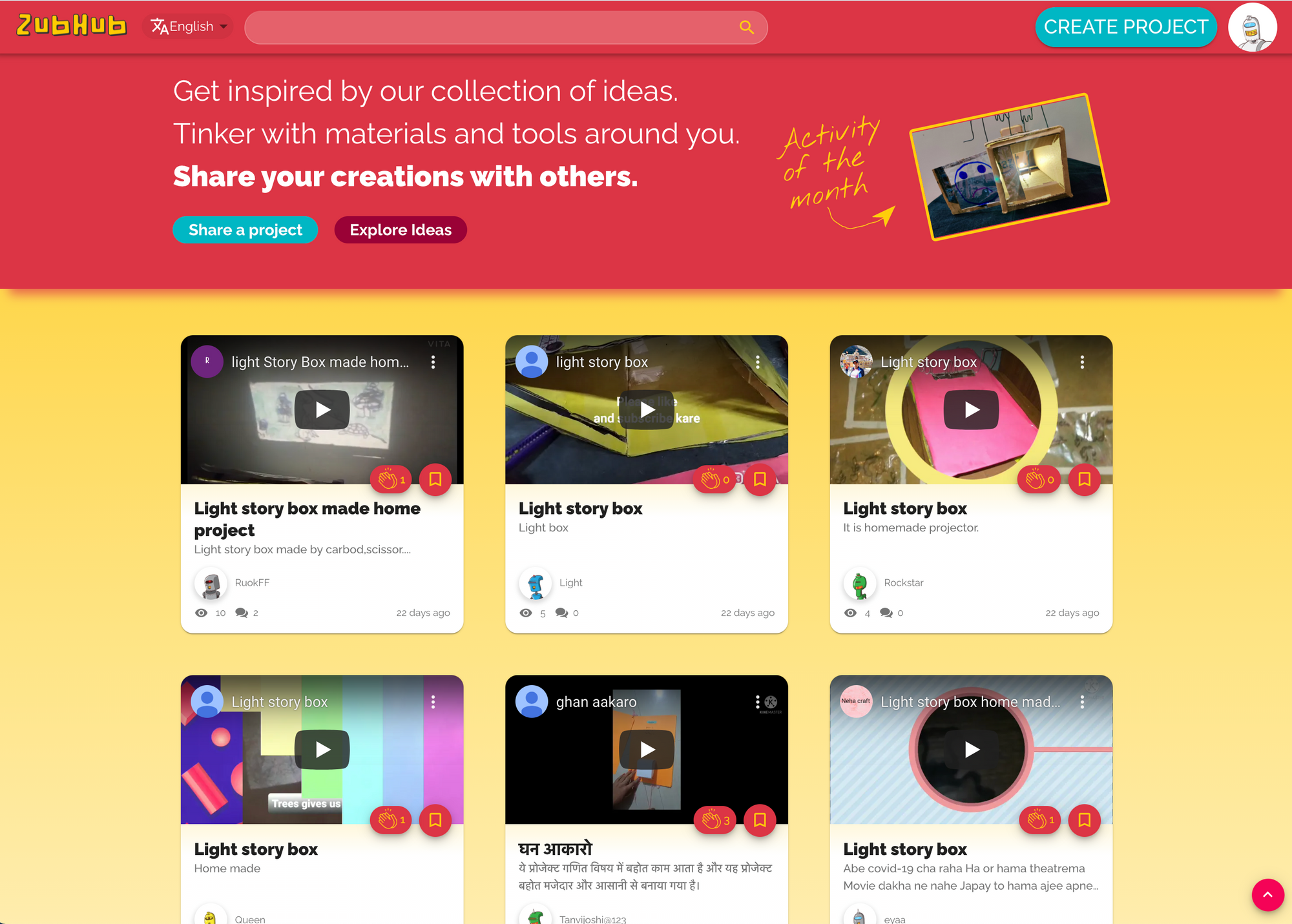
Task: Open more options on light Story Box video
Action: [x=433, y=362]
